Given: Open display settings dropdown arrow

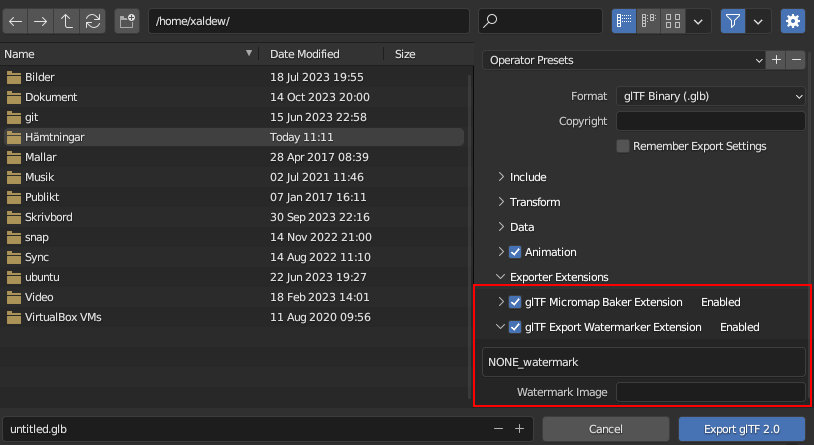Looking at the screenshot, I should click(698, 21).
